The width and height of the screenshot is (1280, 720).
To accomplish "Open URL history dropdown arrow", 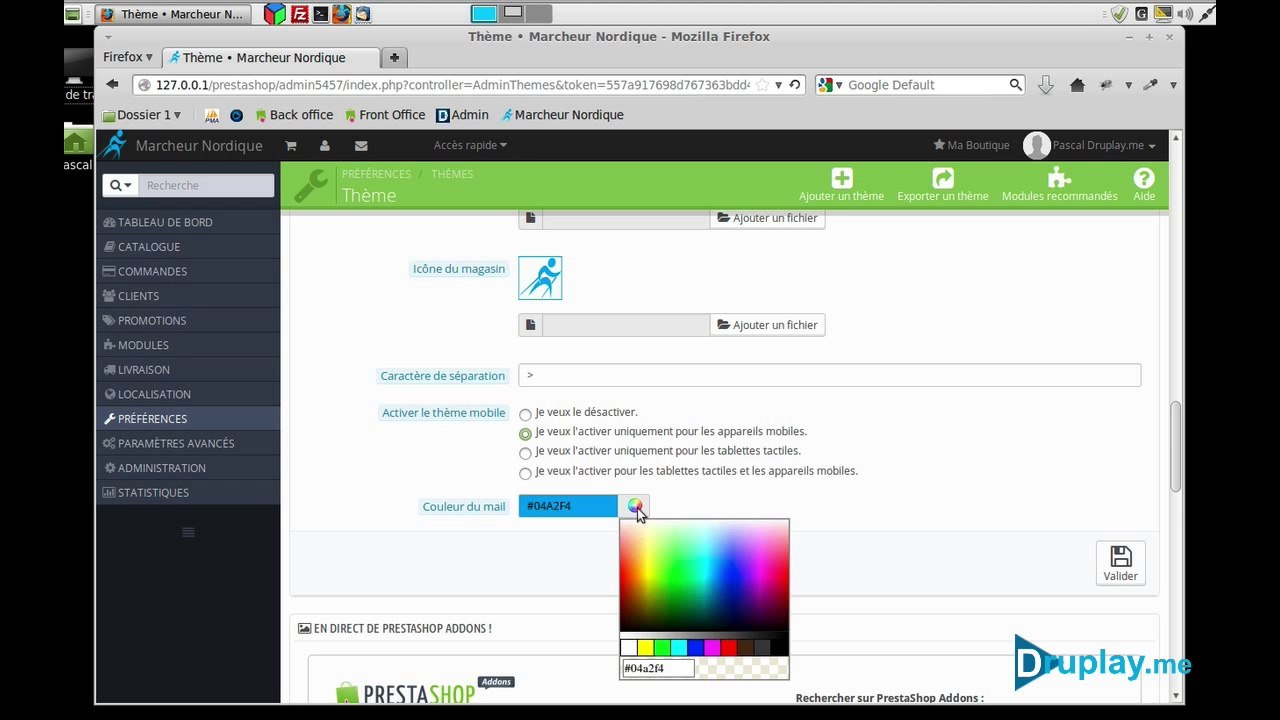I will (778, 85).
